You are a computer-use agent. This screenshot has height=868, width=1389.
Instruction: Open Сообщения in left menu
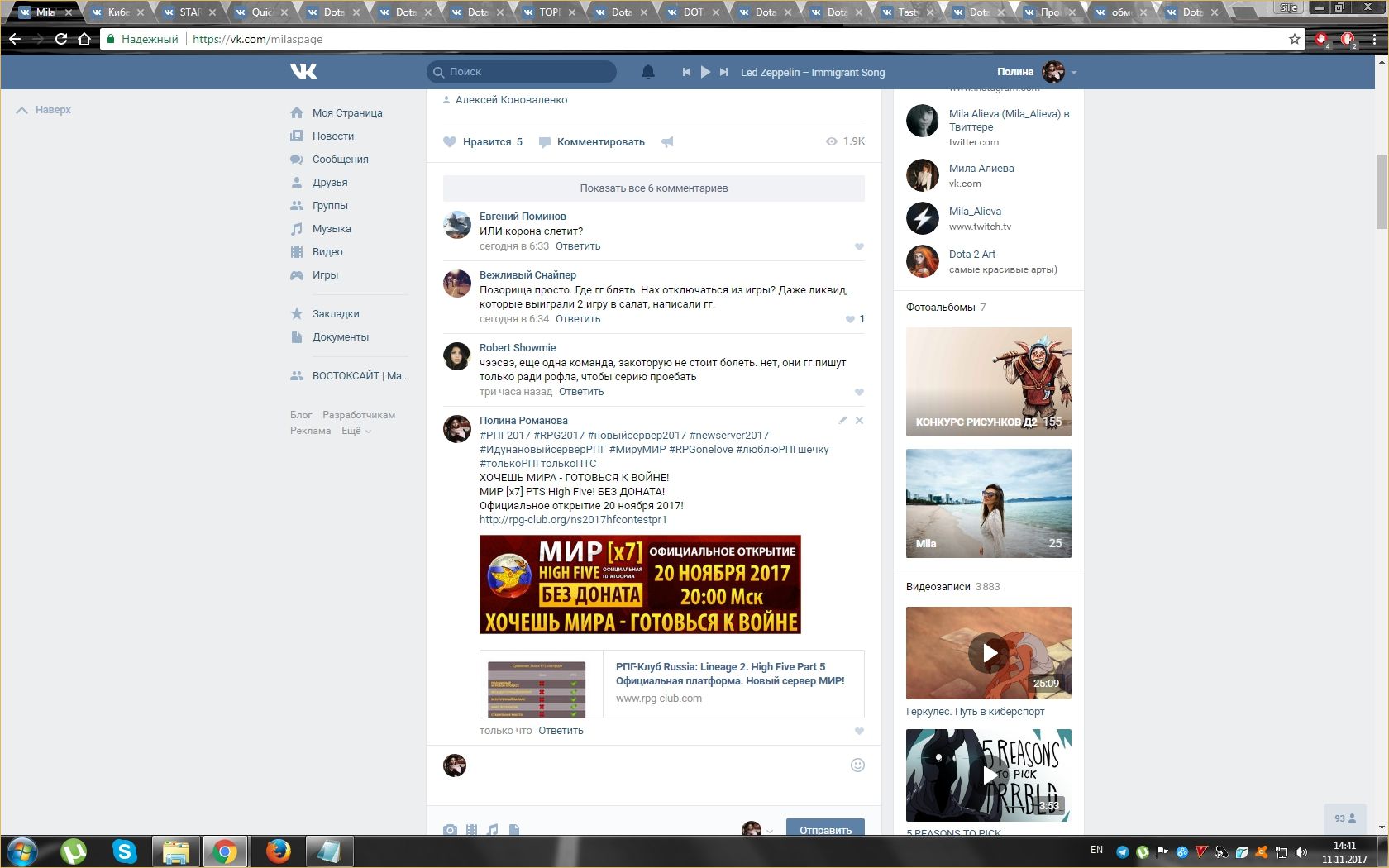340,160
